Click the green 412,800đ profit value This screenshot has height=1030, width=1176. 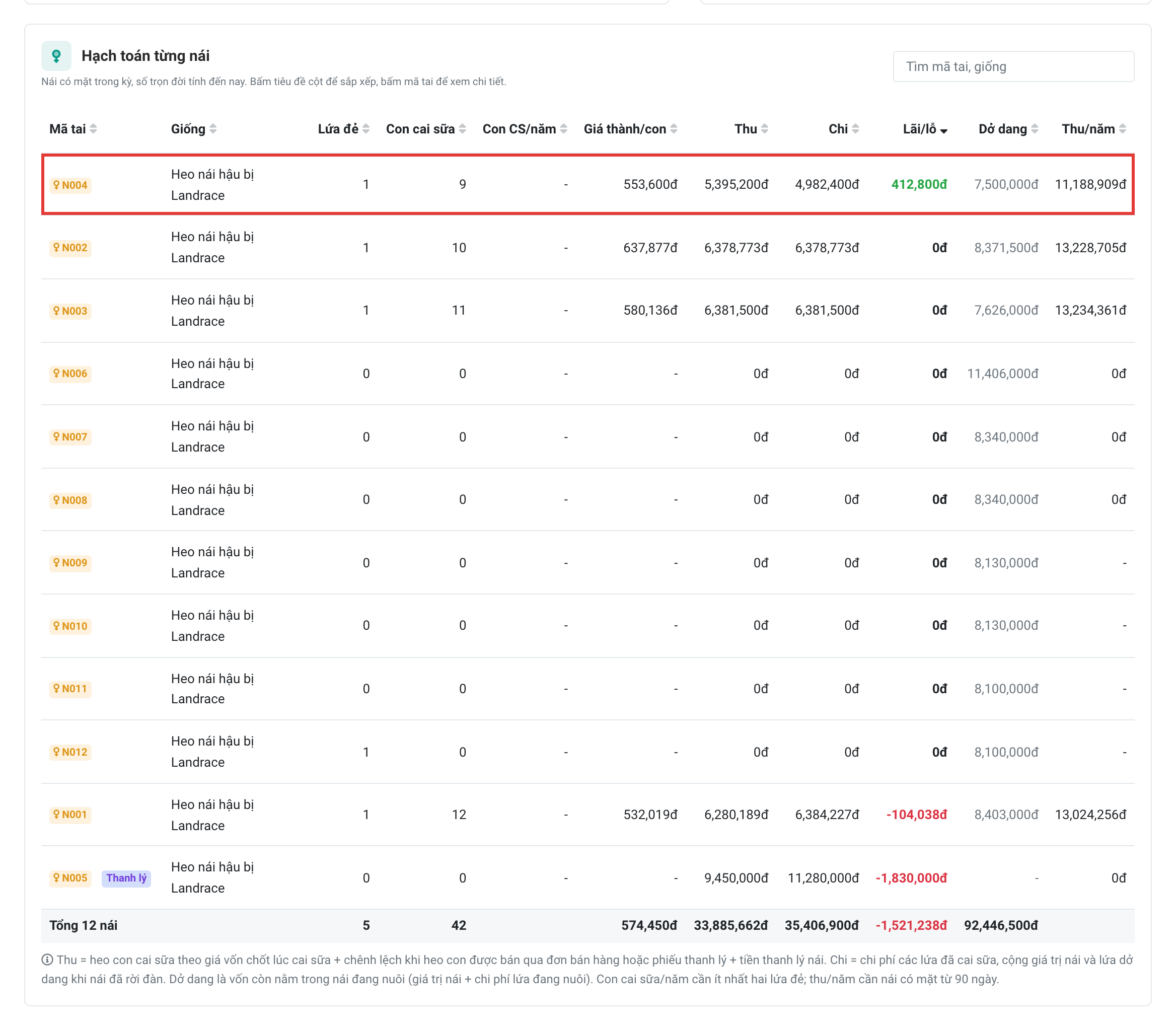point(919,184)
